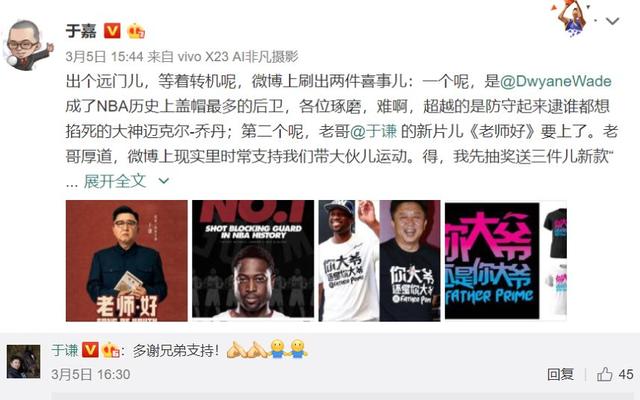The image size is (640, 400).
Task: Click the basketball player decoration icon
Action: [570, 18]
